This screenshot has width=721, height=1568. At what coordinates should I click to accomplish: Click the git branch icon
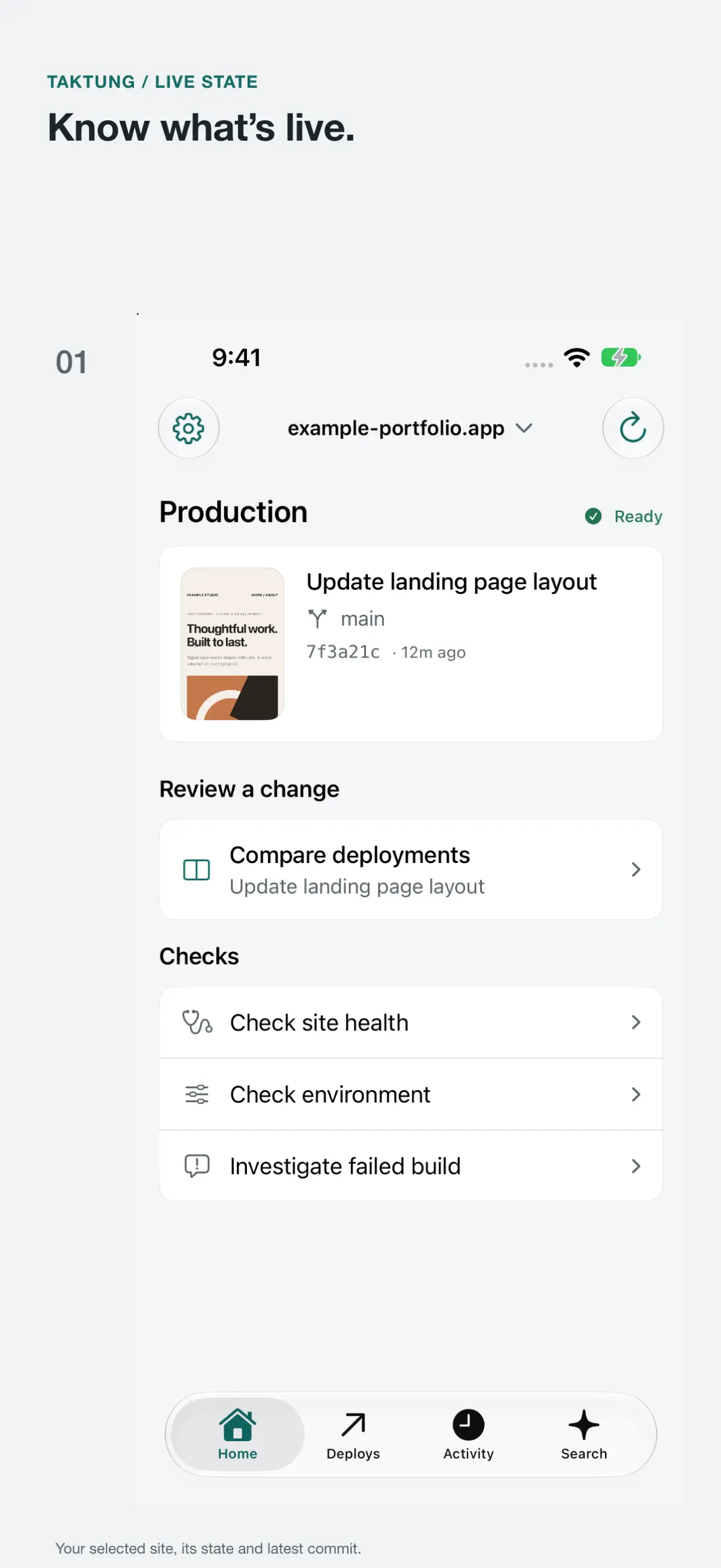coord(317,619)
